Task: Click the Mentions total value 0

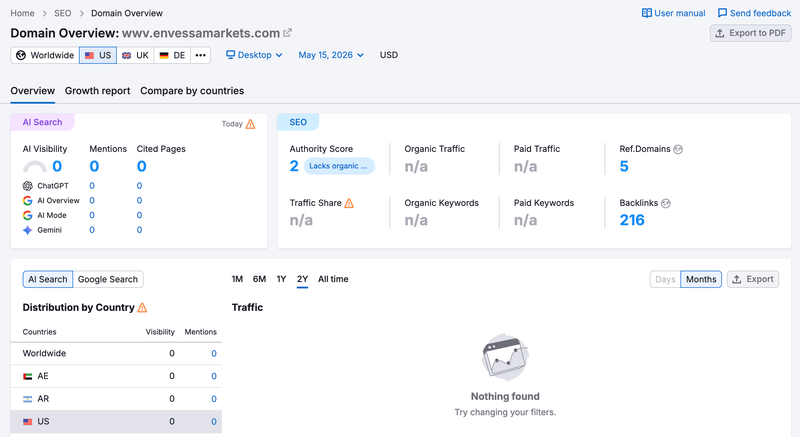Action: tap(94, 166)
